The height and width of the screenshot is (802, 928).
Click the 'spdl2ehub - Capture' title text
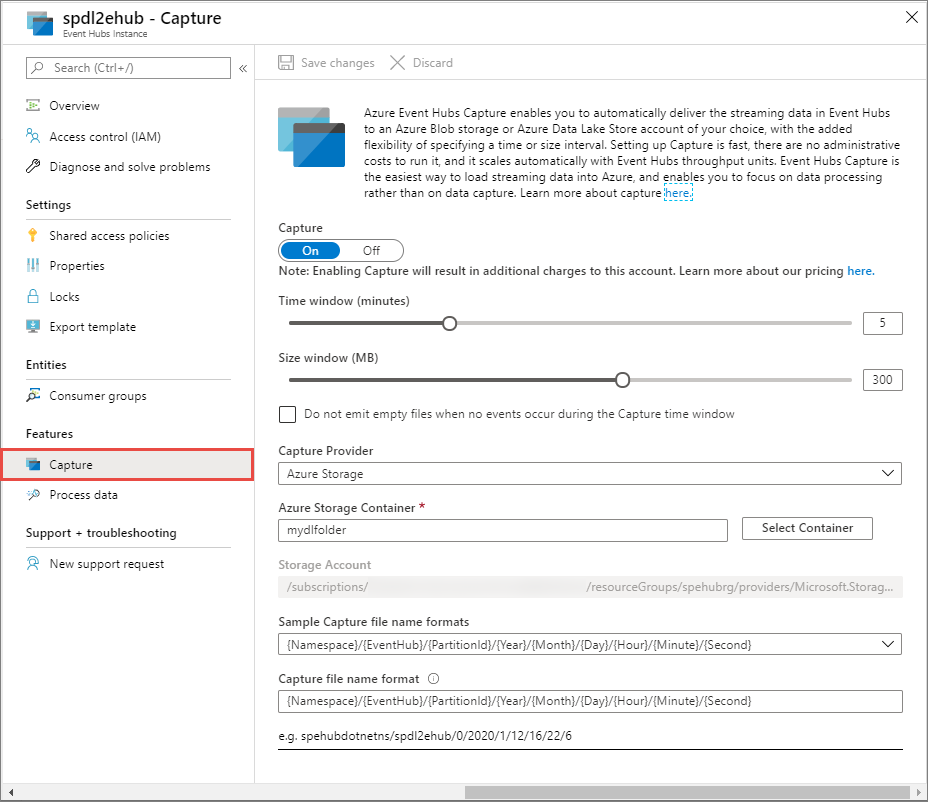(x=142, y=18)
